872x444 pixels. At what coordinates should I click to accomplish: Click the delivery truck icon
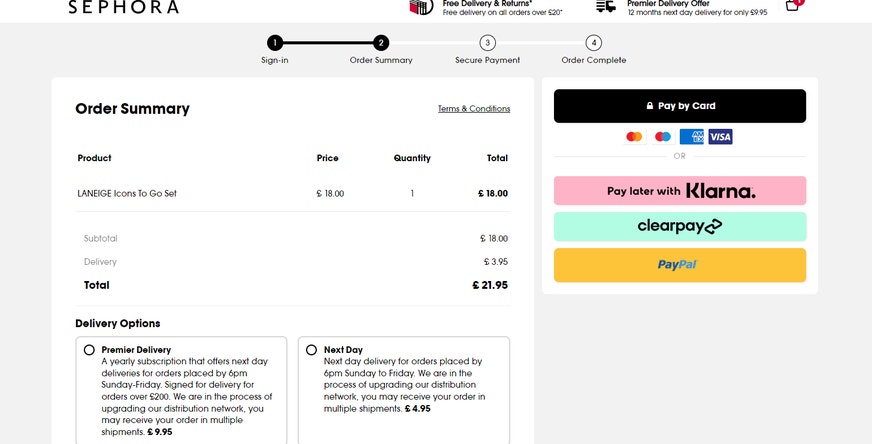pos(606,6)
